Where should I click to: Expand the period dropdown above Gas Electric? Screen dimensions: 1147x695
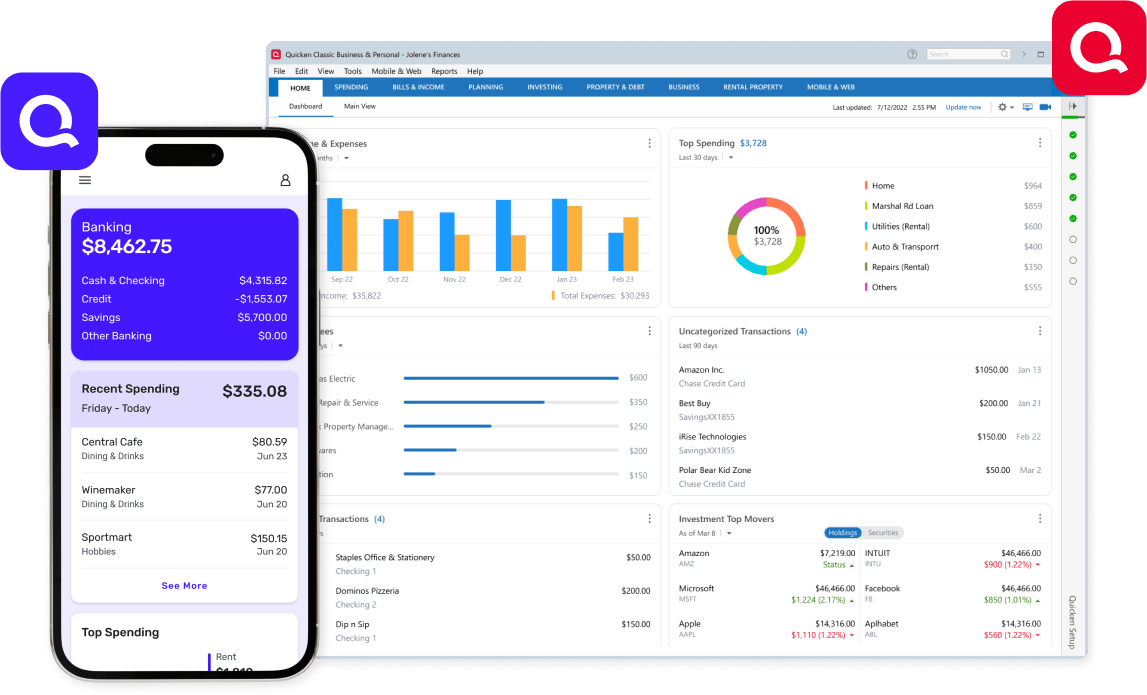click(340, 345)
